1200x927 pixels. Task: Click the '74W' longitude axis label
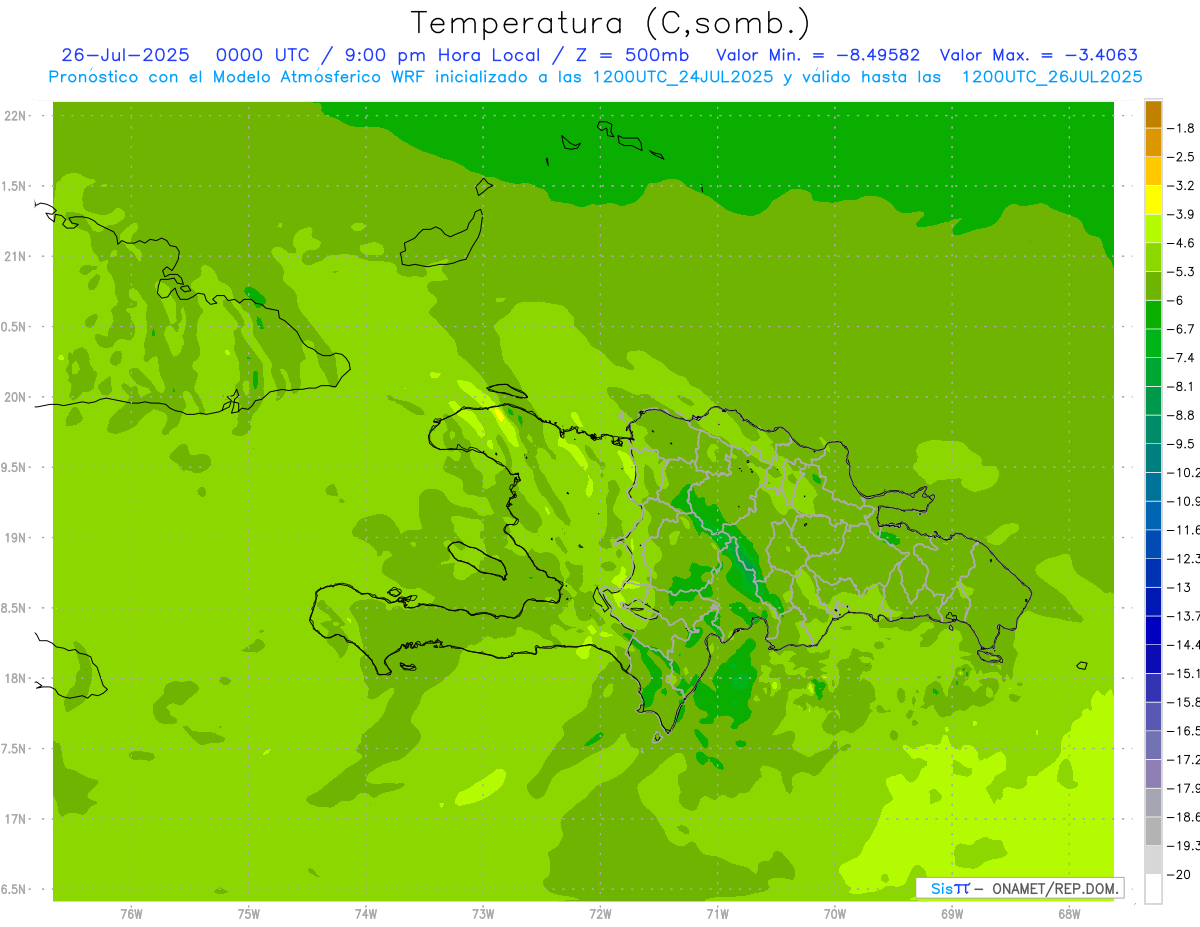(366, 914)
